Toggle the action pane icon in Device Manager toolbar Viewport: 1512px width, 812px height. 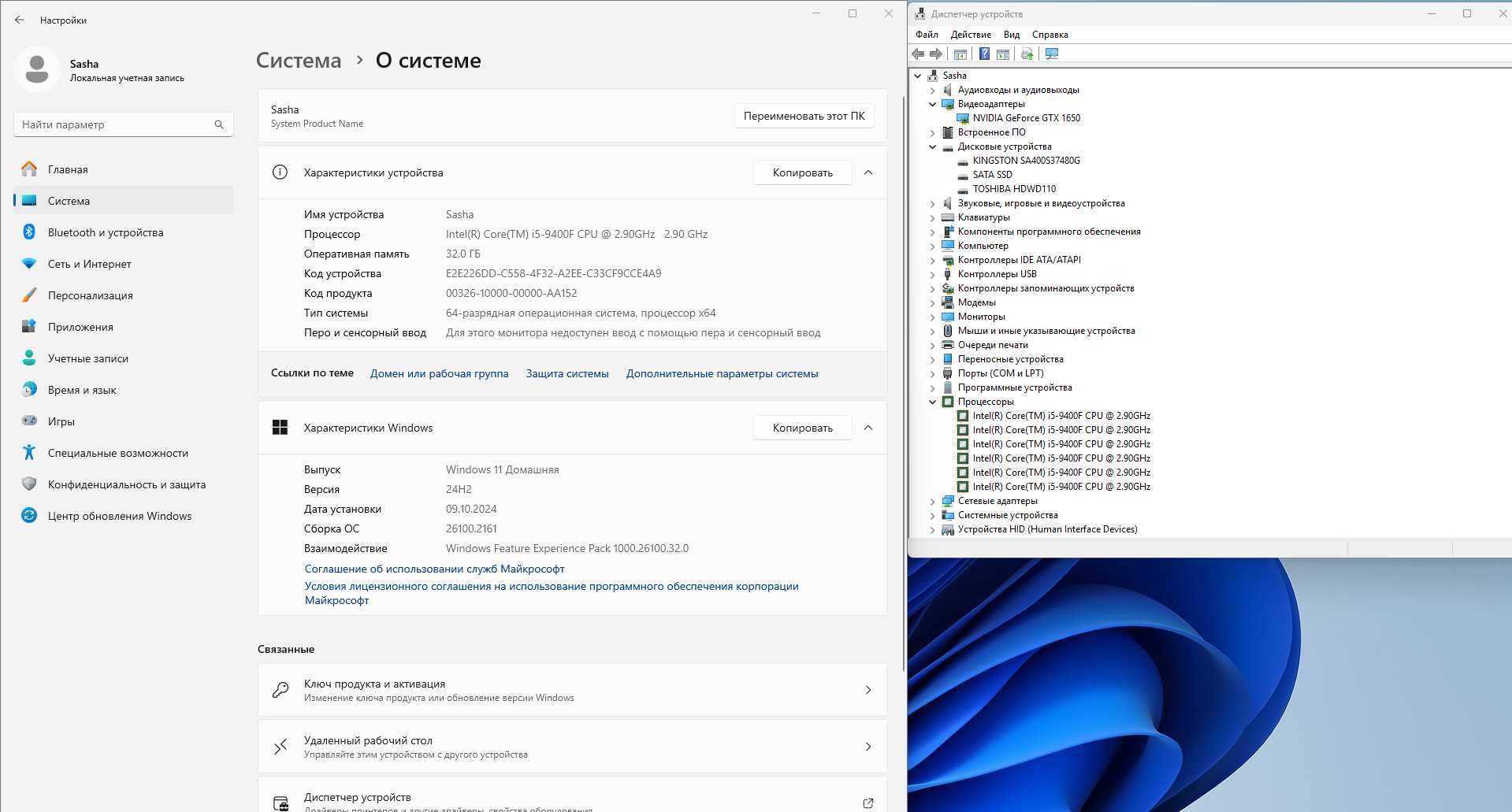click(x=1003, y=54)
